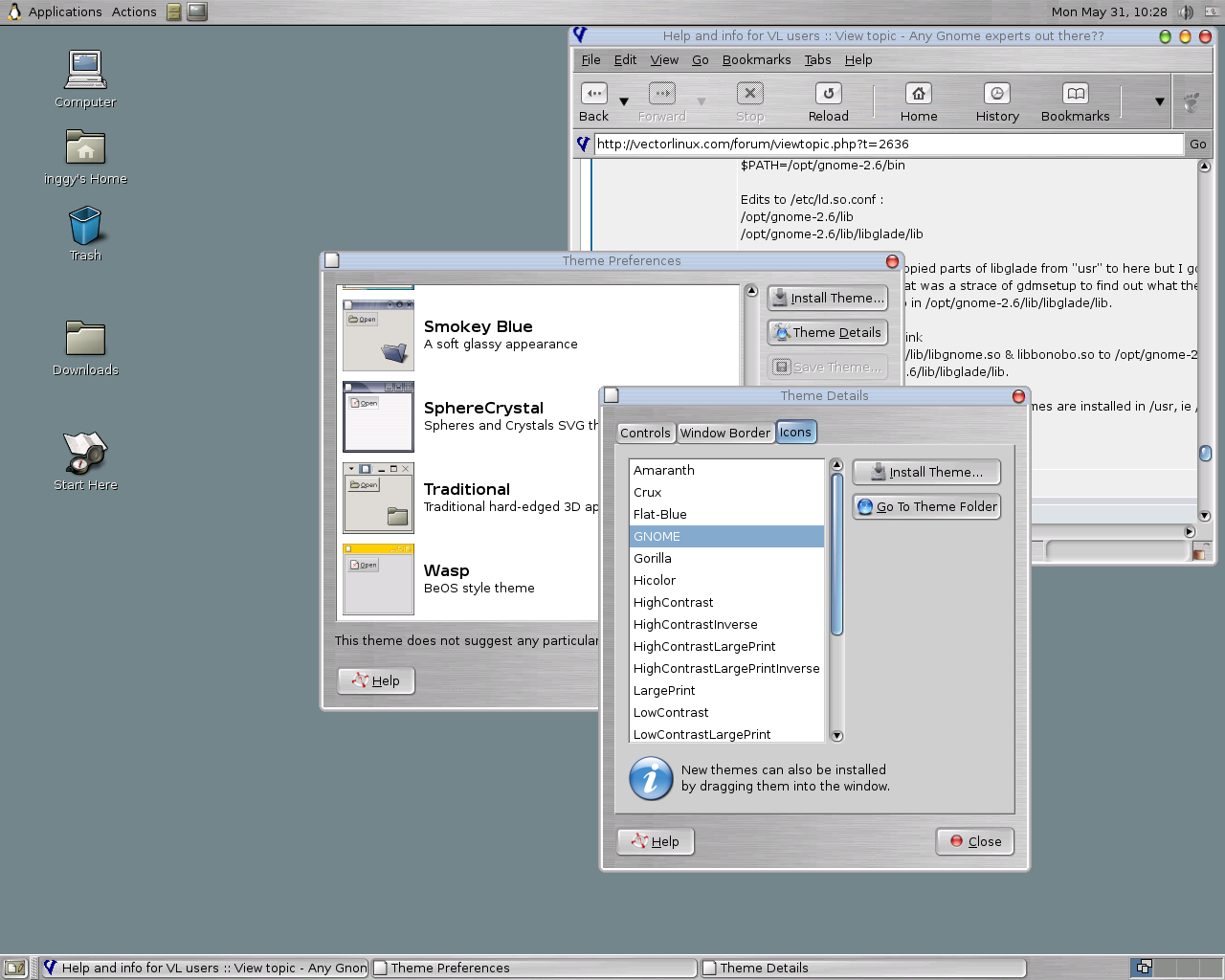This screenshot has width=1225, height=980.
Task: Open the Applications panel menu
Action: point(65,11)
